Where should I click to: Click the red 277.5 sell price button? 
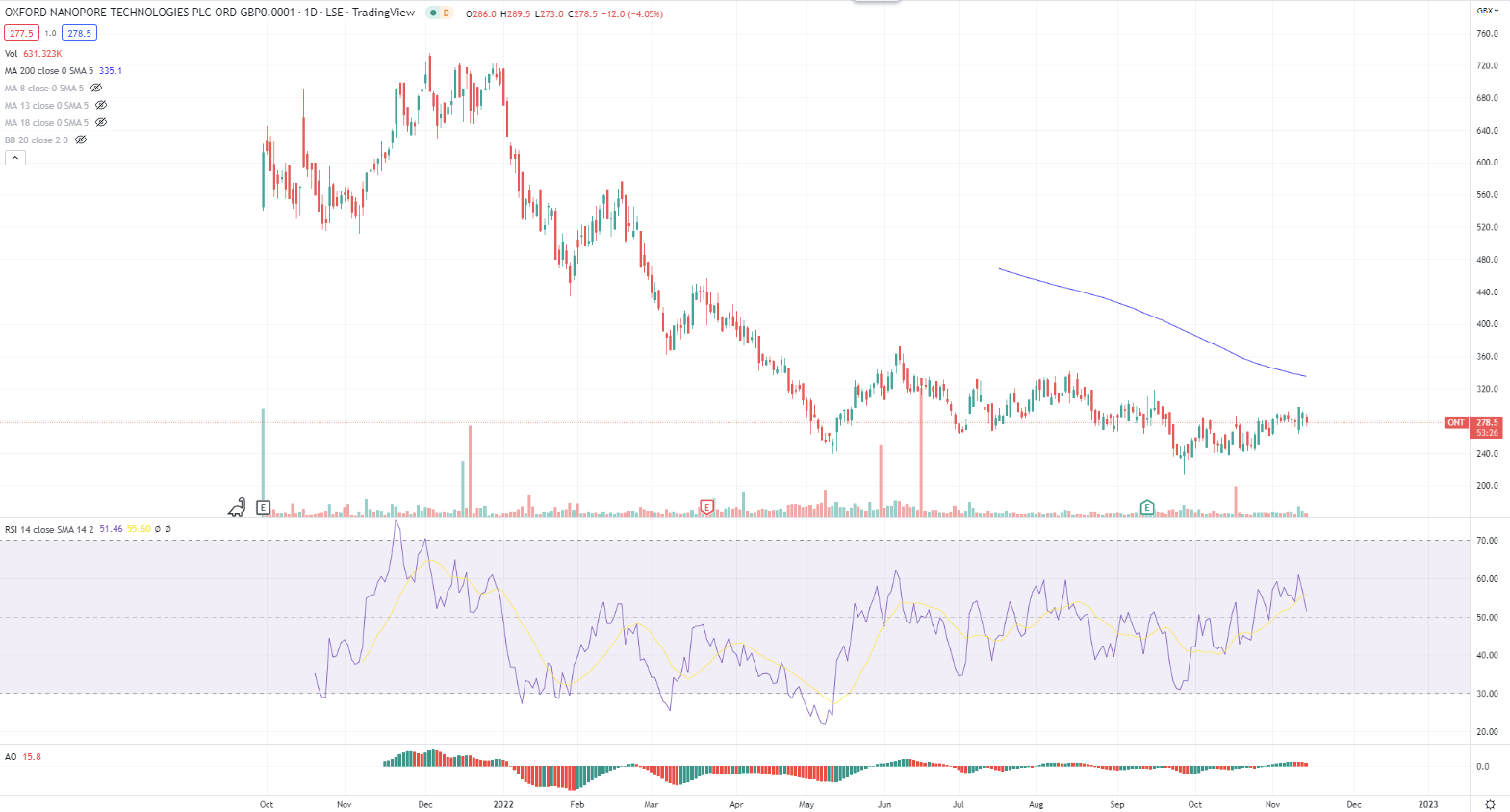point(21,33)
